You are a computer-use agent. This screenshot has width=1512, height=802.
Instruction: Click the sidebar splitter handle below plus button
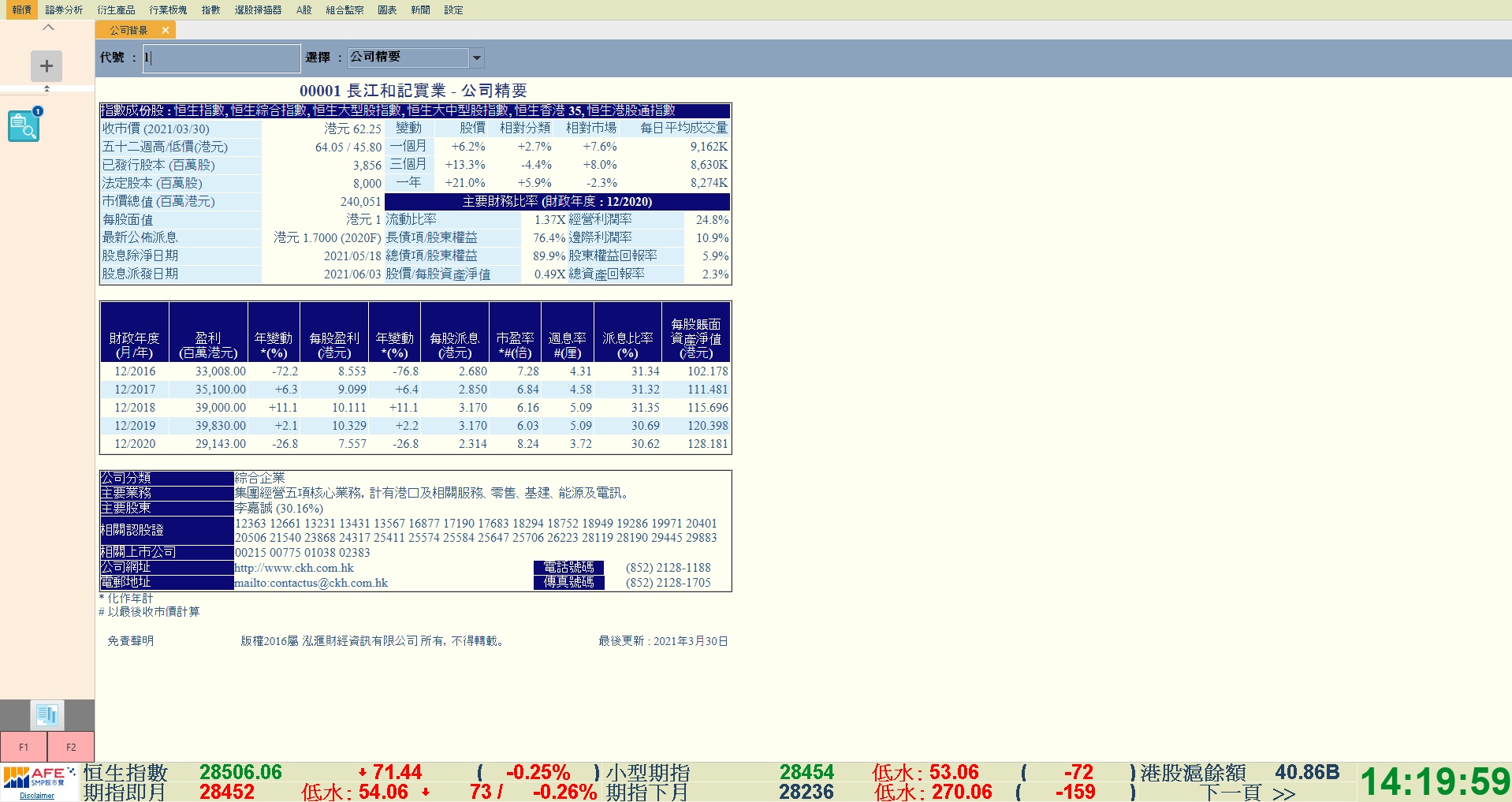pyautogui.click(x=47, y=88)
